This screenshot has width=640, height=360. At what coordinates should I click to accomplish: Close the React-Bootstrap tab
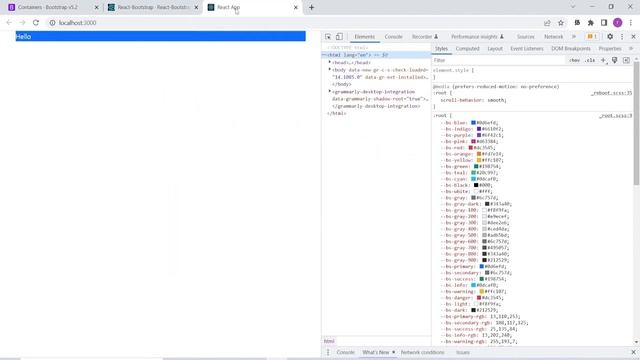click(196, 7)
